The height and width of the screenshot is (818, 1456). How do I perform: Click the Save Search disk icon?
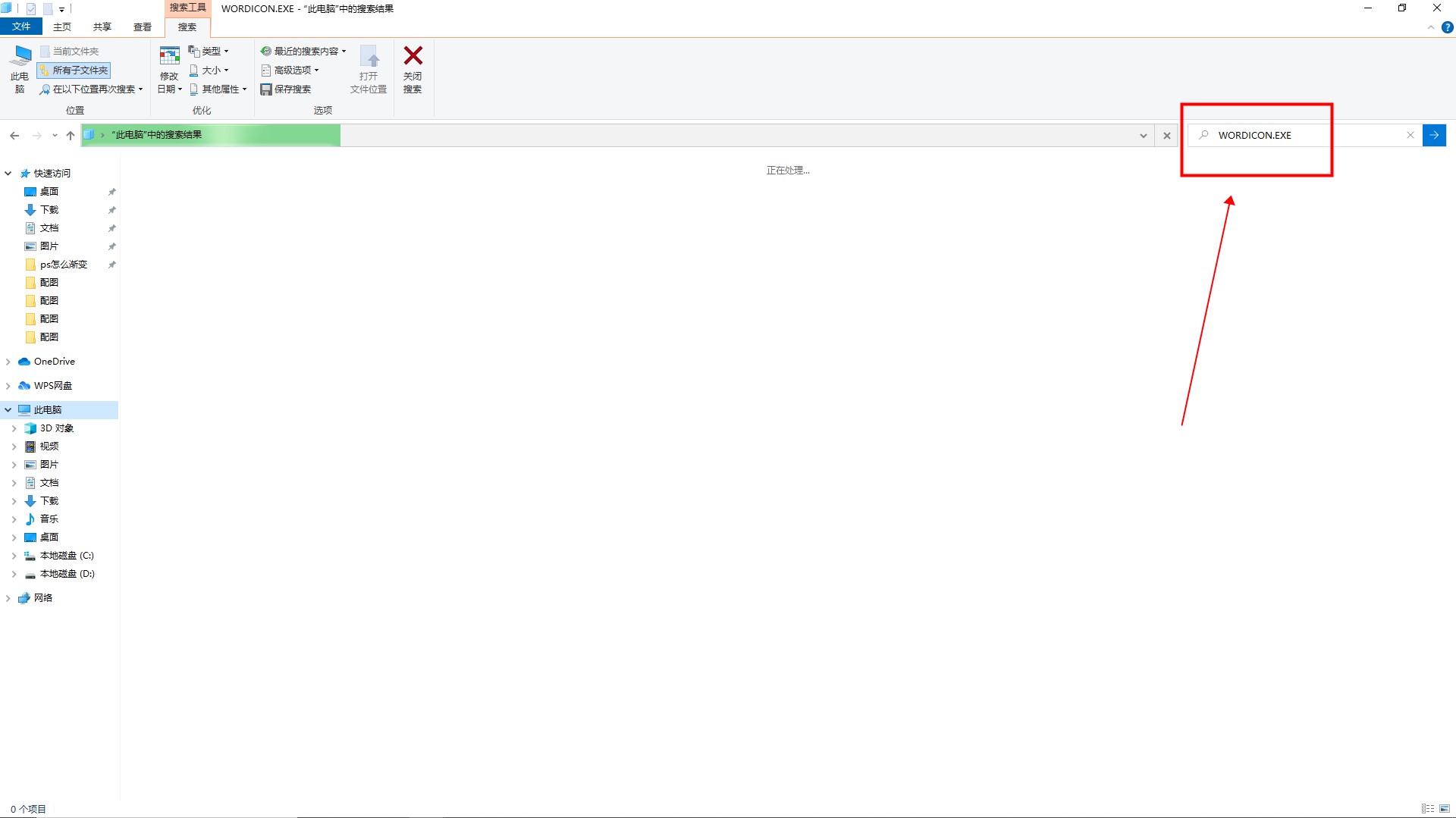266,89
